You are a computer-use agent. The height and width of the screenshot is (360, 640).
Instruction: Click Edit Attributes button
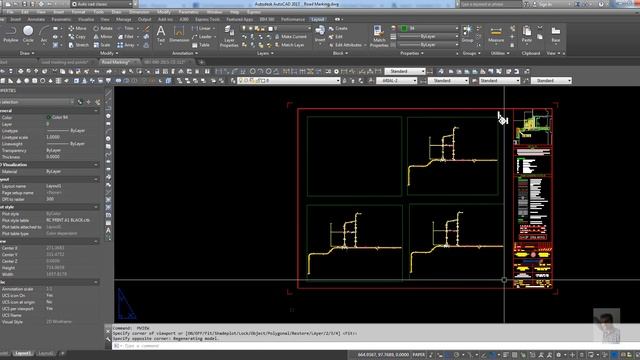345,45
